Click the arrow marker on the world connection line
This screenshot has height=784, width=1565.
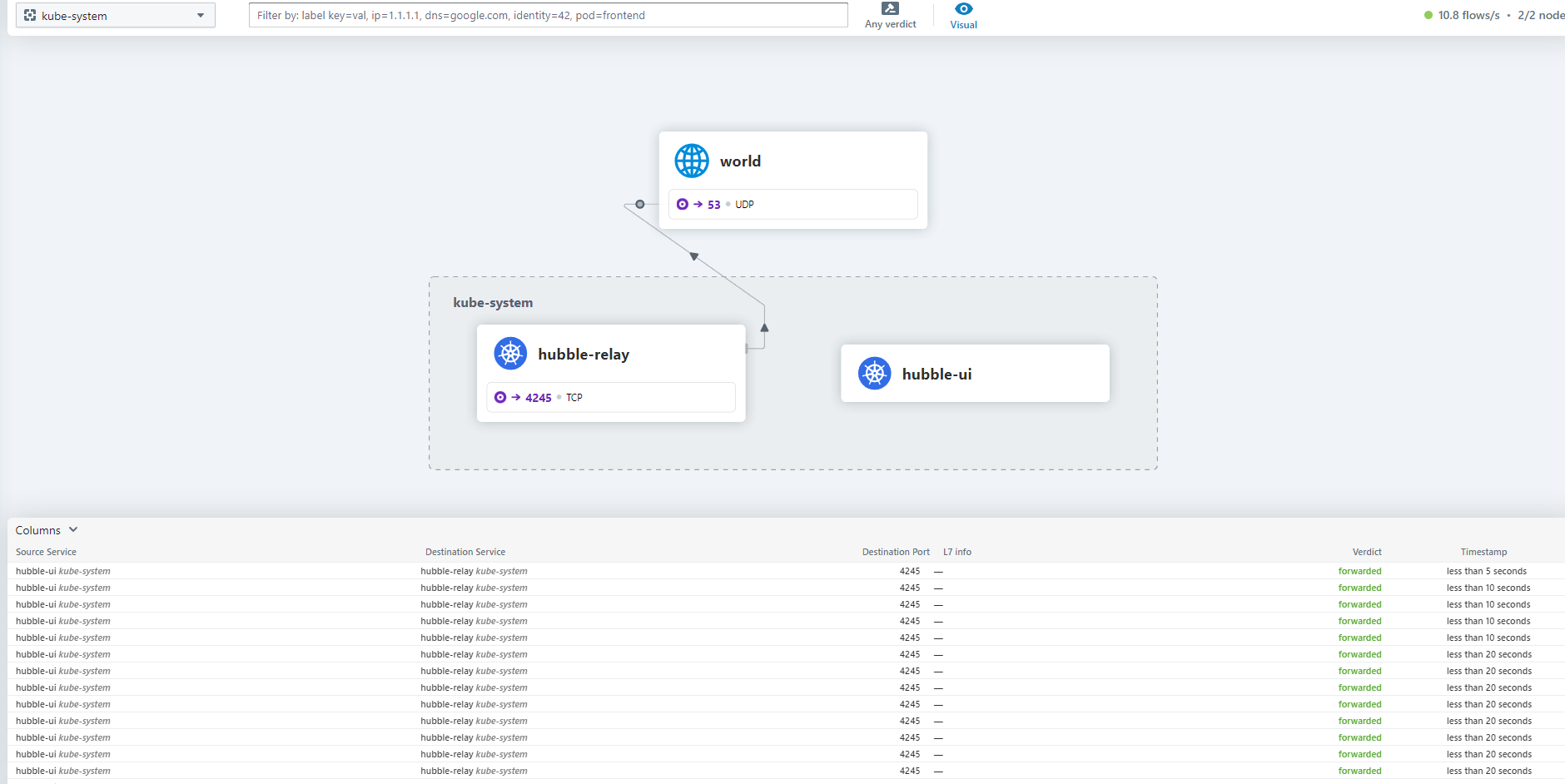pos(694,256)
